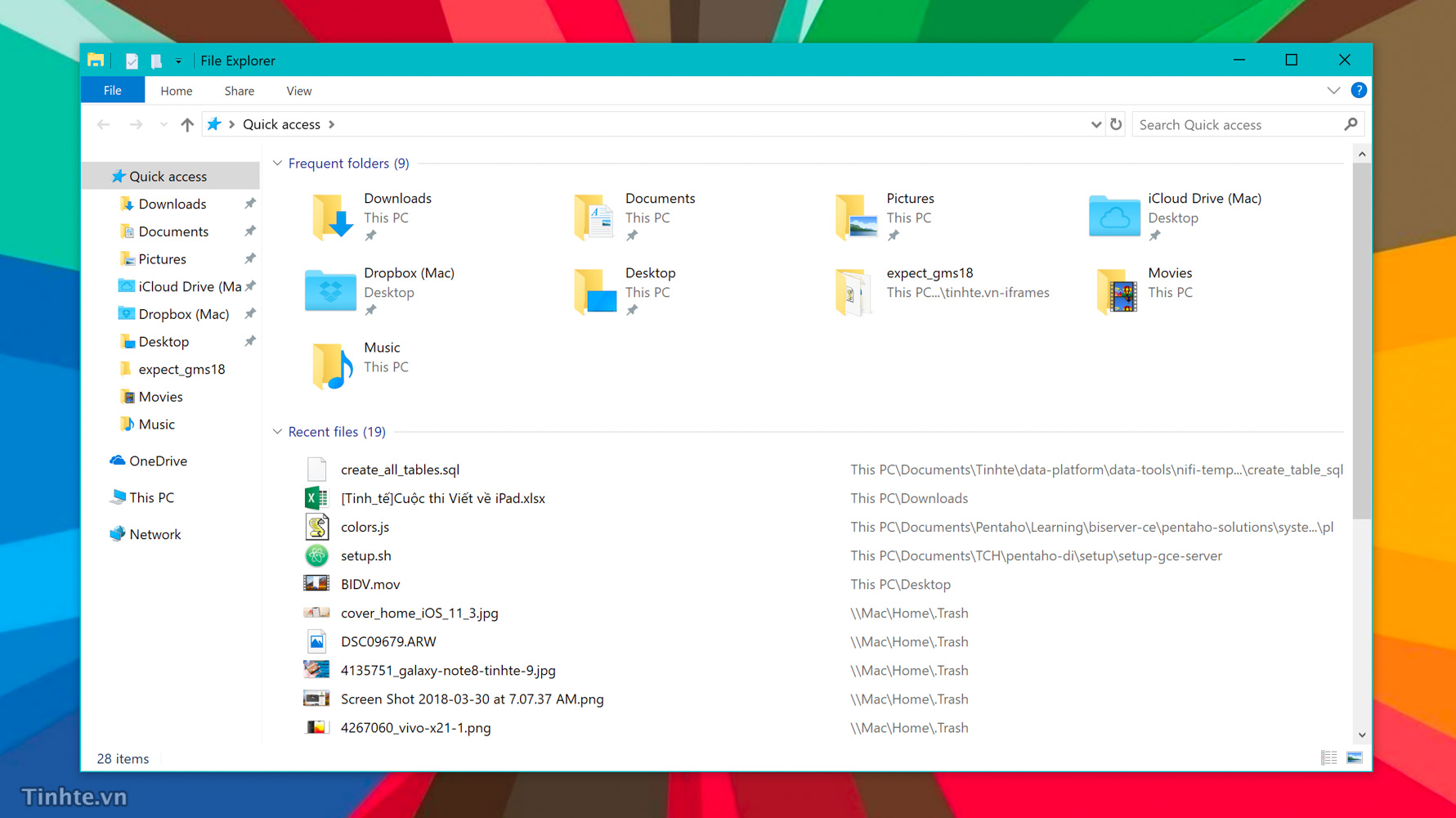The image size is (1456, 818).
Task: Open the Dropbox (Mac) folder icon
Action: point(330,290)
